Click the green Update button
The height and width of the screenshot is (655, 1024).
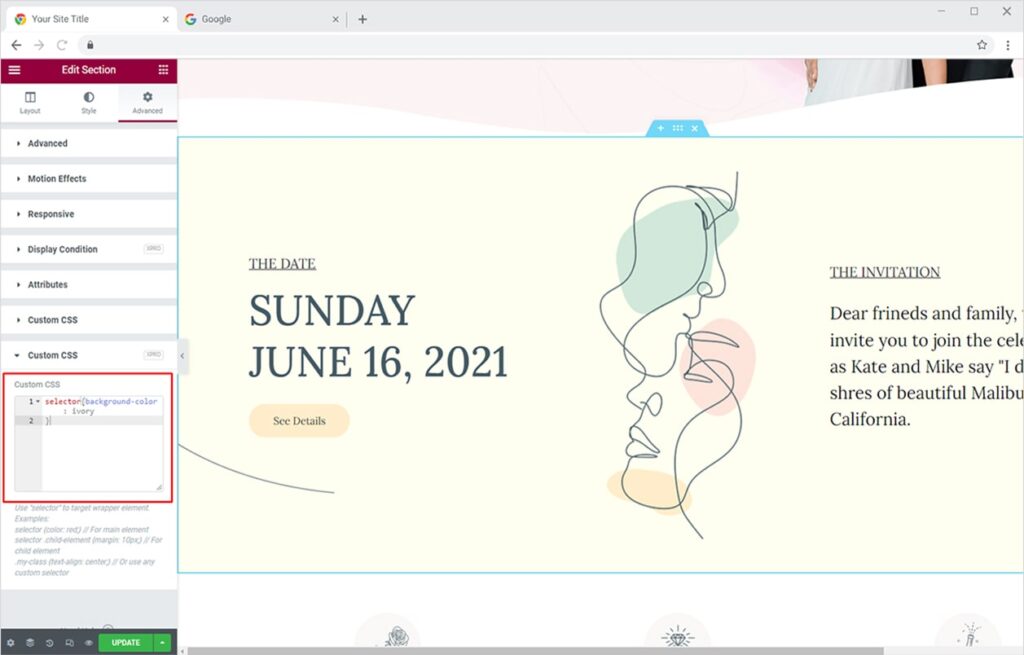coord(126,642)
